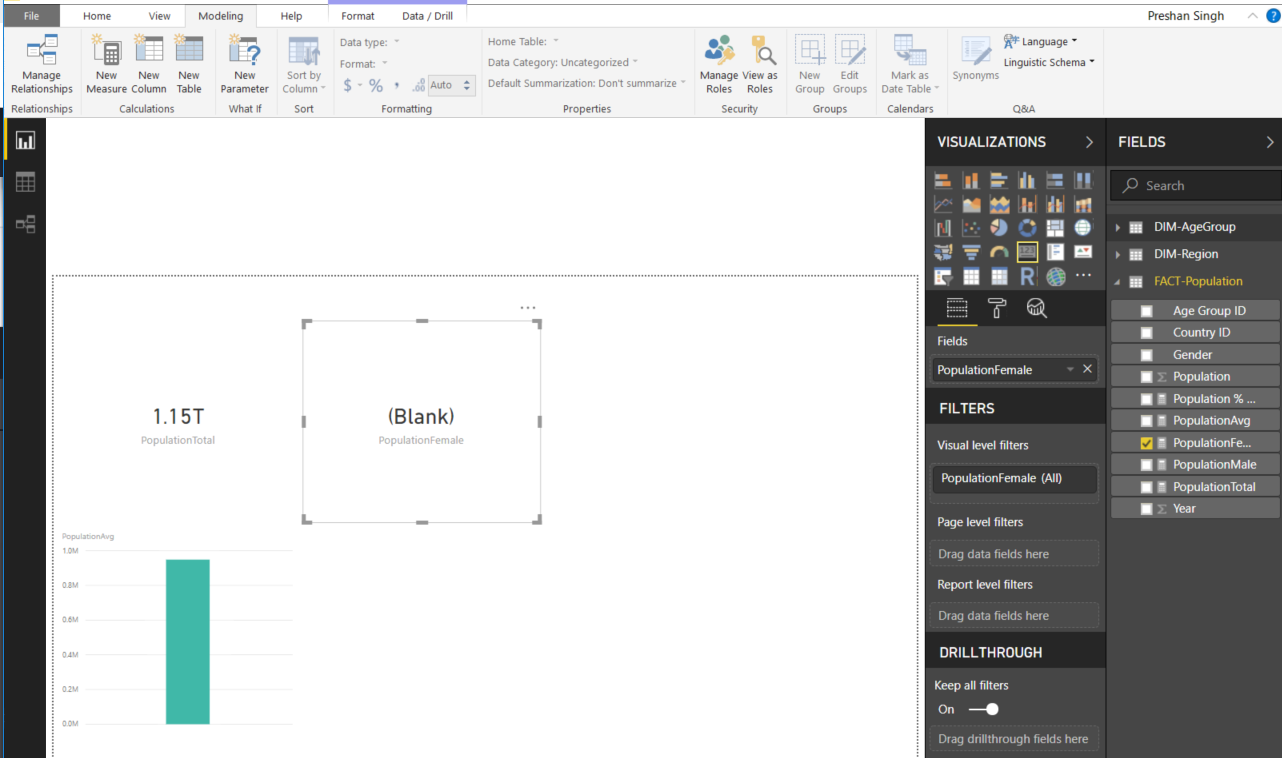The width and height of the screenshot is (1282, 758).
Task: Open Manage Relationships dialog
Action: tap(42, 65)
